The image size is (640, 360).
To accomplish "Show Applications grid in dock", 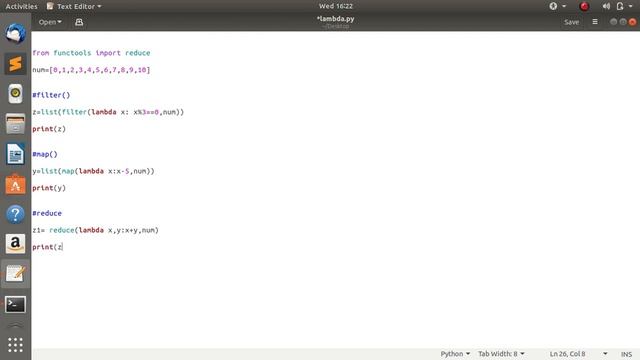I will 16,345.
